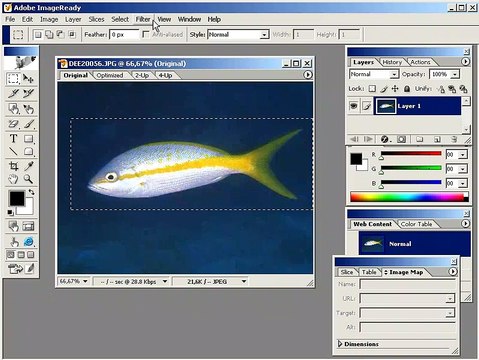Click the color spectrum ramp bar

click(409, 197)
